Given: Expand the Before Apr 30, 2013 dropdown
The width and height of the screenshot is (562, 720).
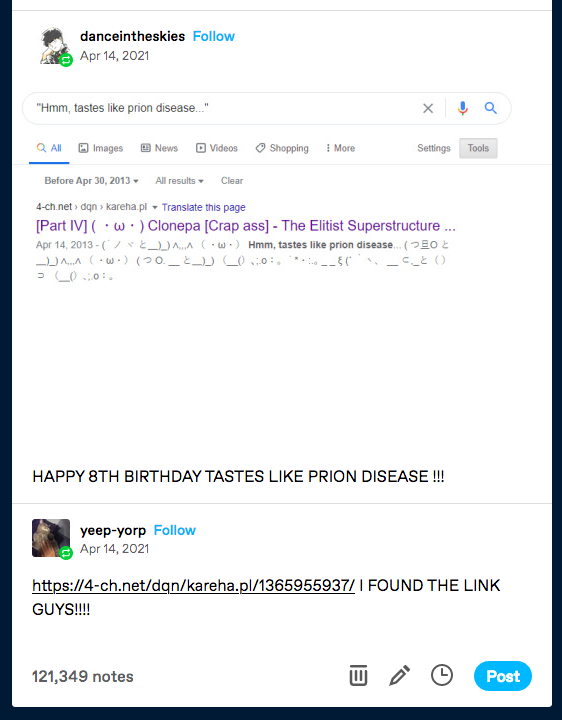Looking at the screenshot, I should [91, 181].
